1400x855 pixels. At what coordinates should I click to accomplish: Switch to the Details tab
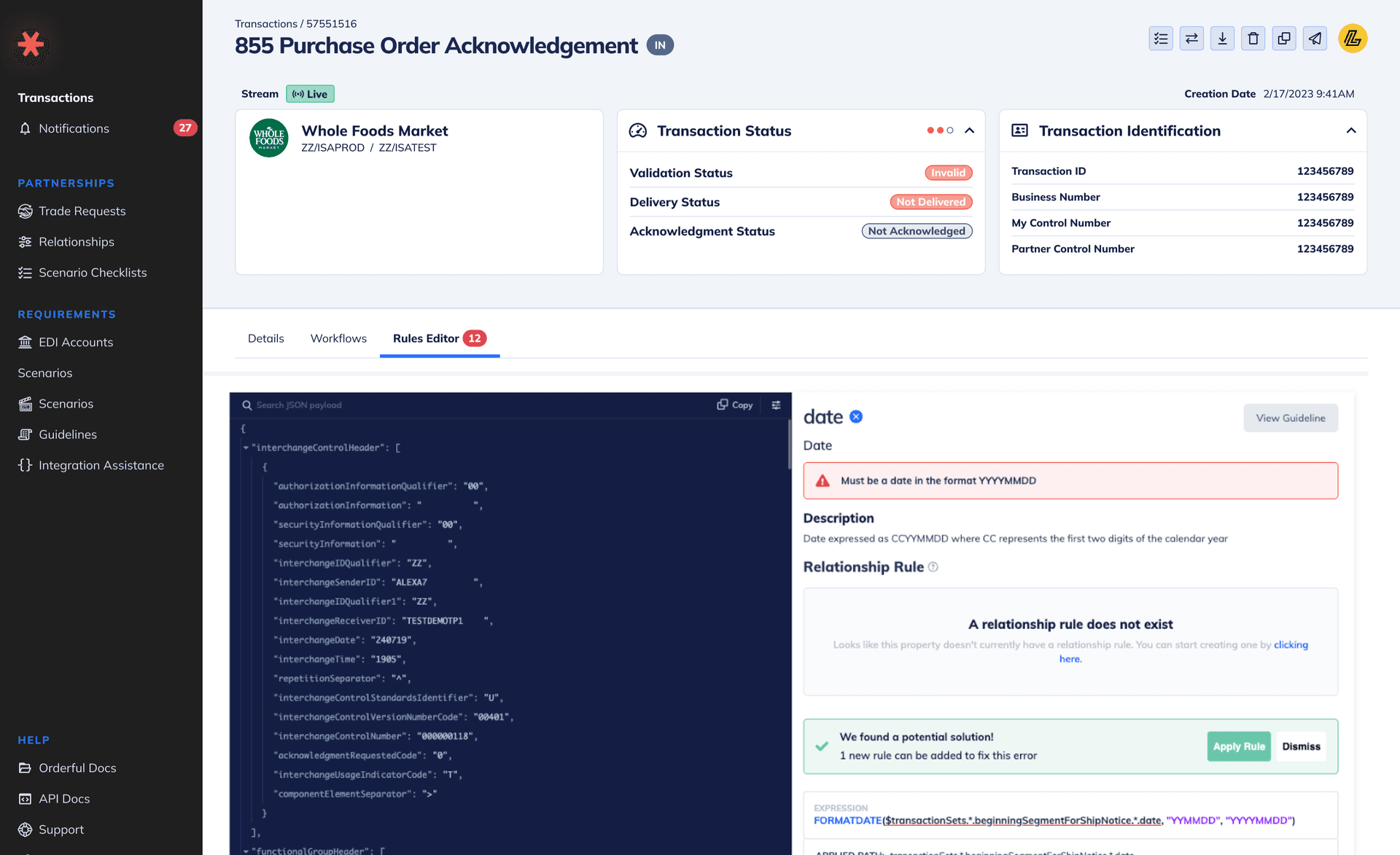pos(265,338)
